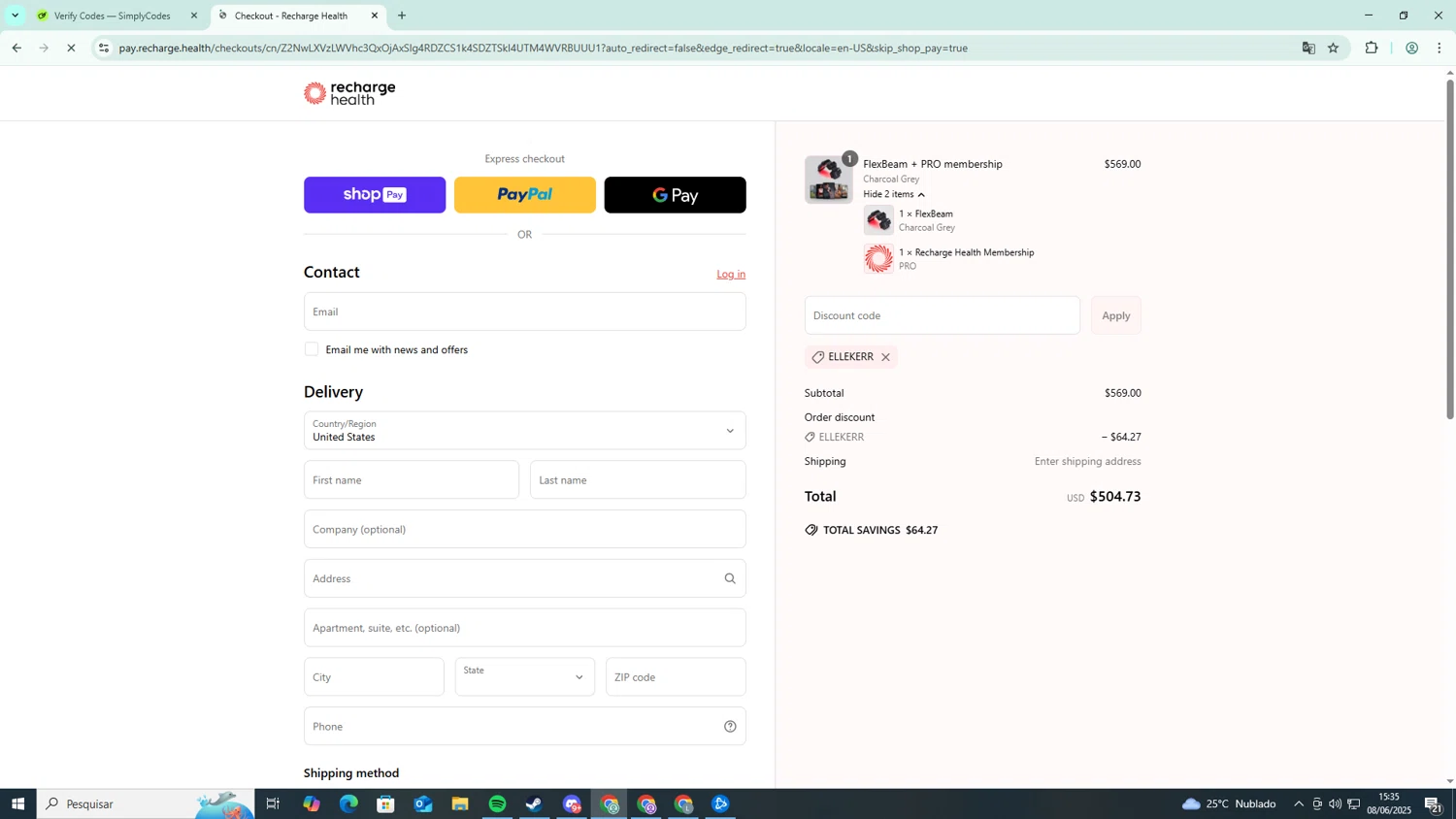Open the tab search dropdown
Viewport: 1456px width, 819px height.
coord(15,16)
